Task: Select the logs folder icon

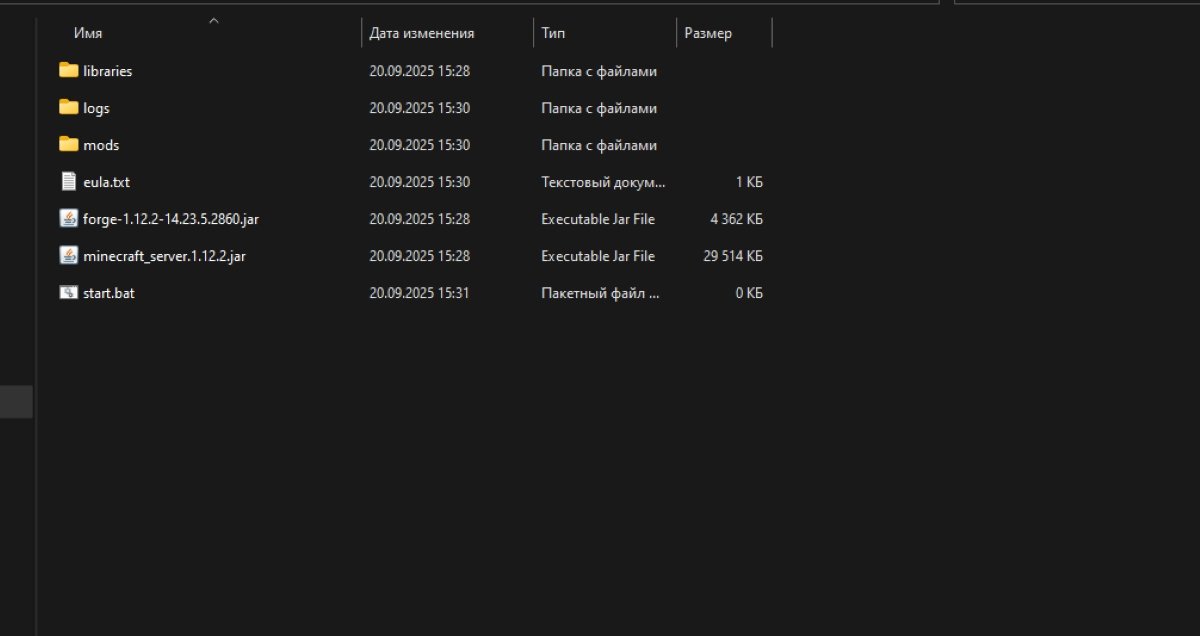Action: click(68, 107)
